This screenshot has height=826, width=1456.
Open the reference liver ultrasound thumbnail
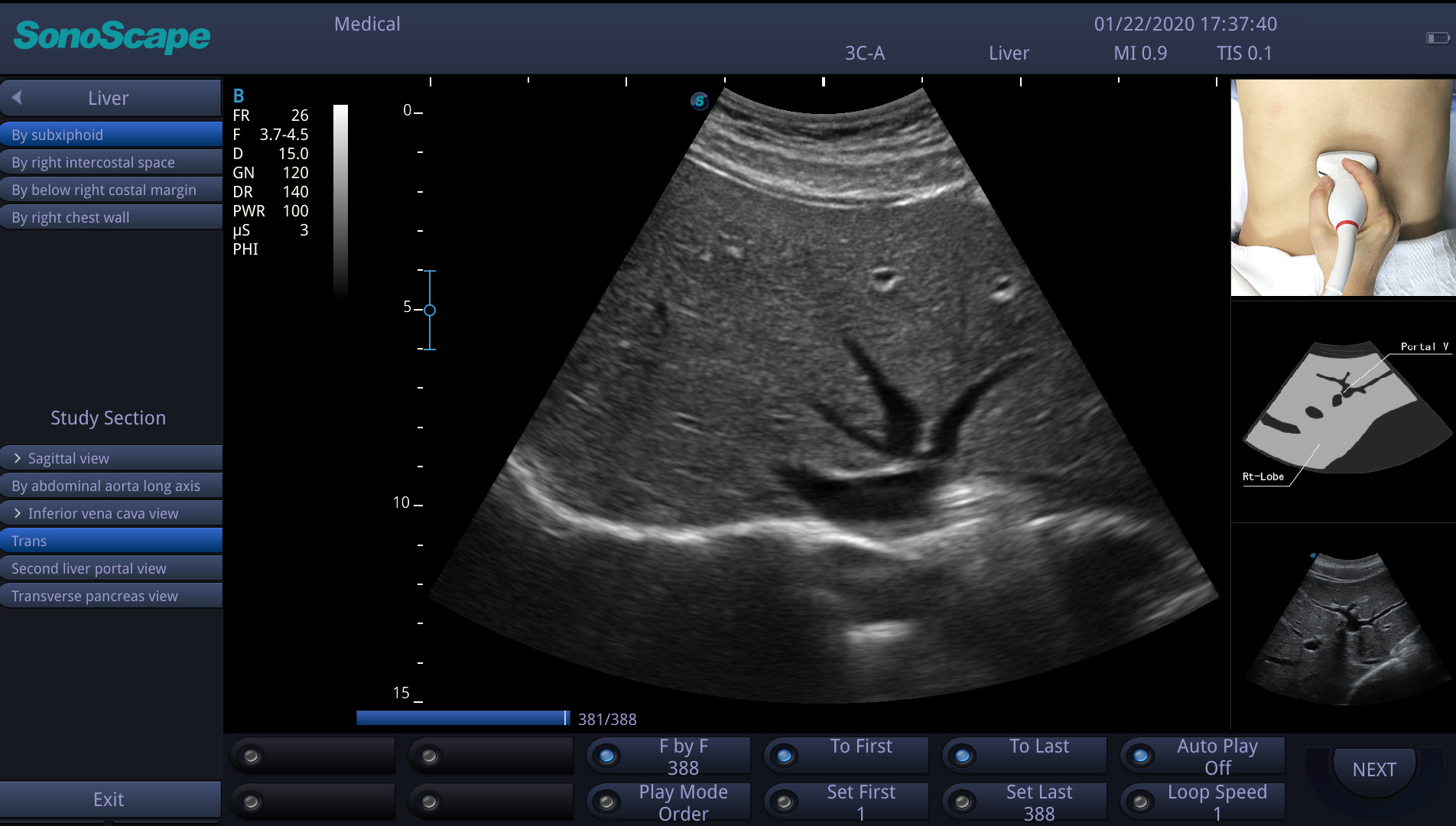pyautogui.click(x=1343, y=629)
